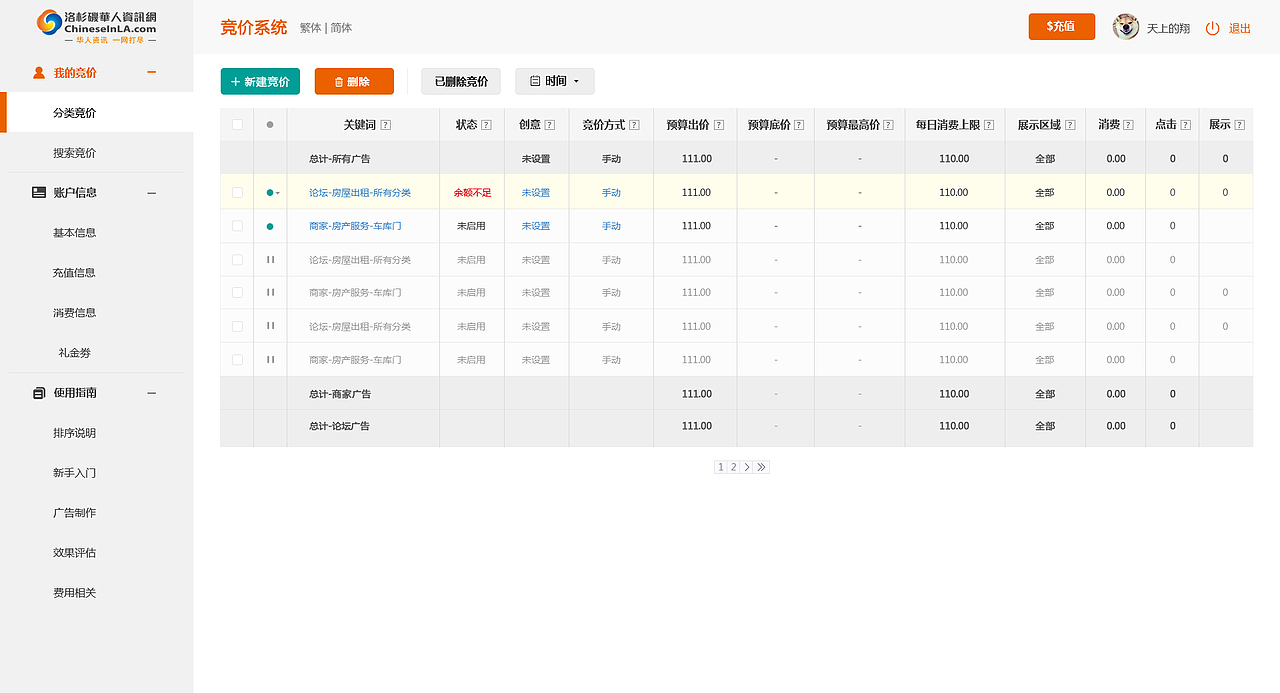The height and width of the screenshot is (693, 1280).
Task: Open the 论坛-房屋出租-所有分类 keyword link
Action: [x=362, y=192]
